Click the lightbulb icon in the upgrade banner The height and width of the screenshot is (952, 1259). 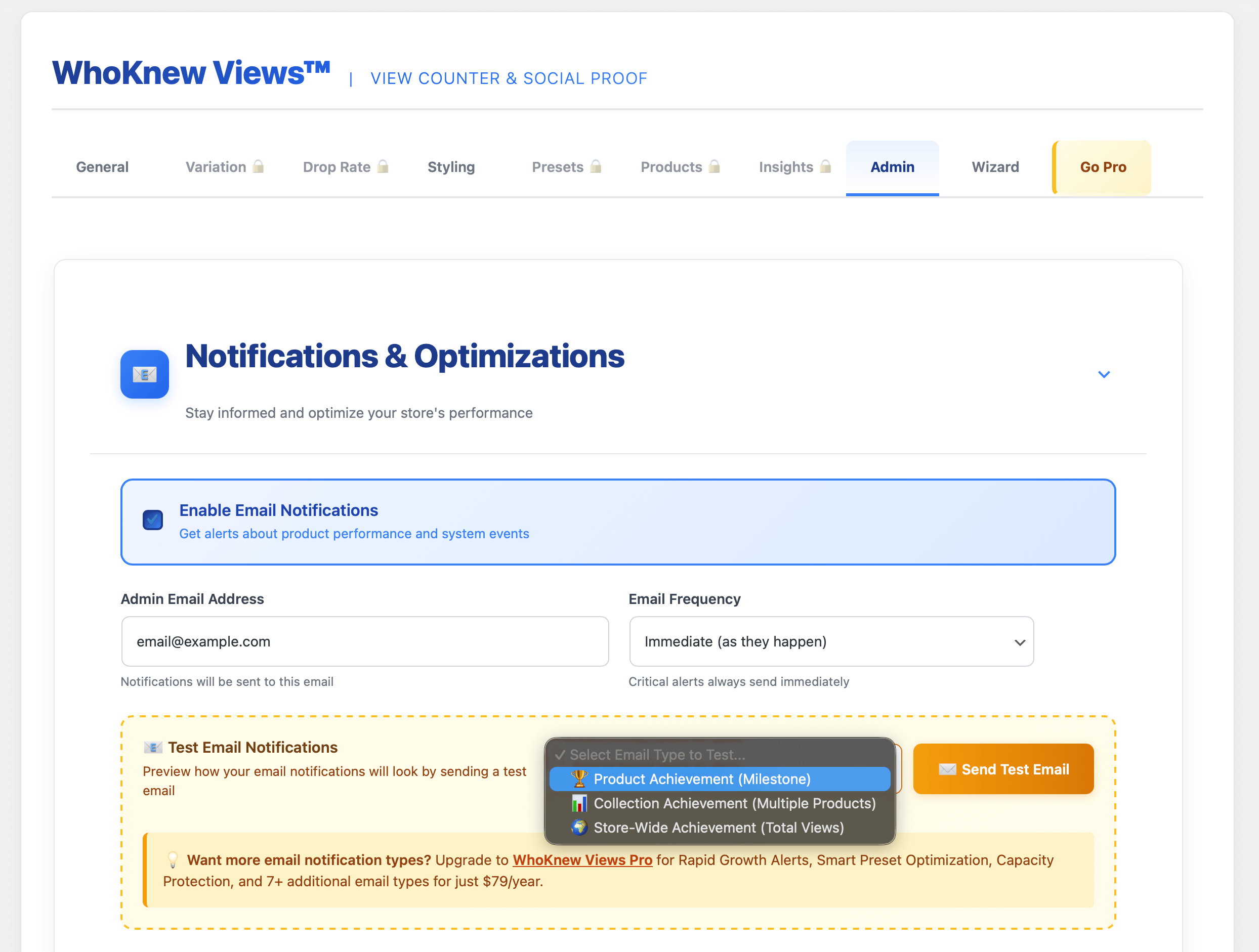click(x=173, y=860)
